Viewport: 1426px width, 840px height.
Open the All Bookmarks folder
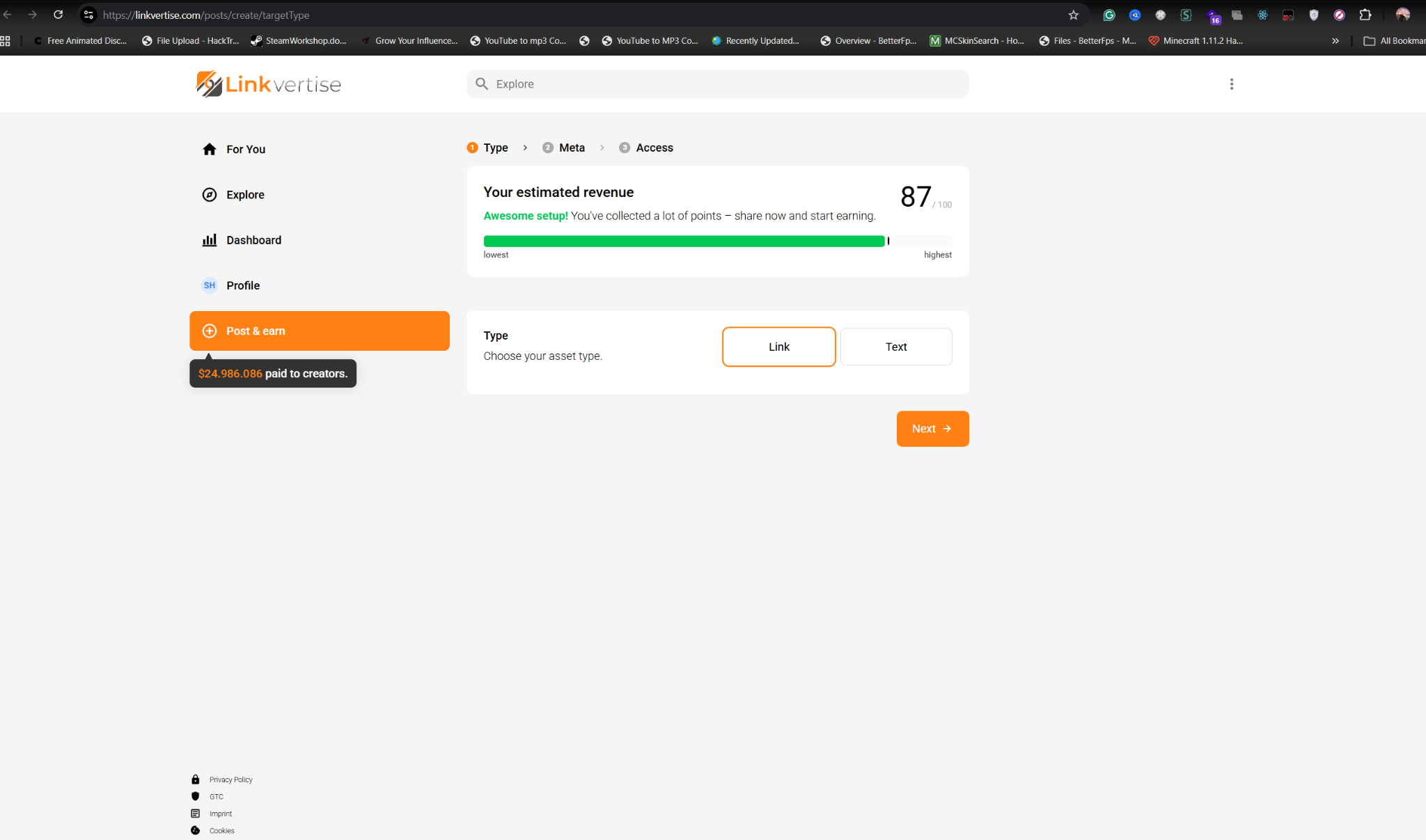1393,41
